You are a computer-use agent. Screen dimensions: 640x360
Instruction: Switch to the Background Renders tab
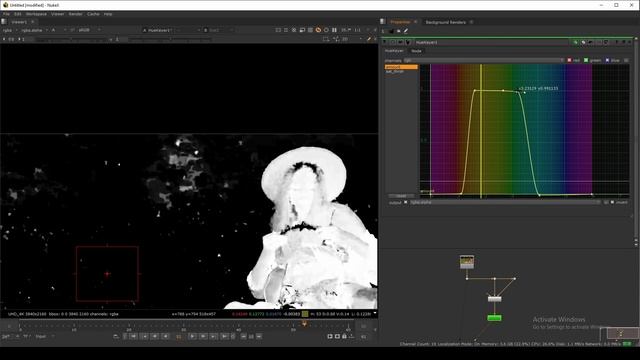click(x=445, y=22)
